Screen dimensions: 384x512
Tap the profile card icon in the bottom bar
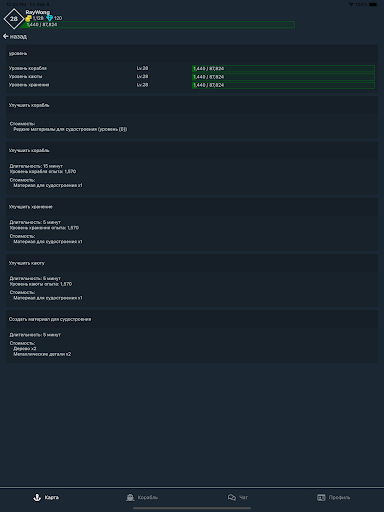pyautogui.click(x=321, y=497)
